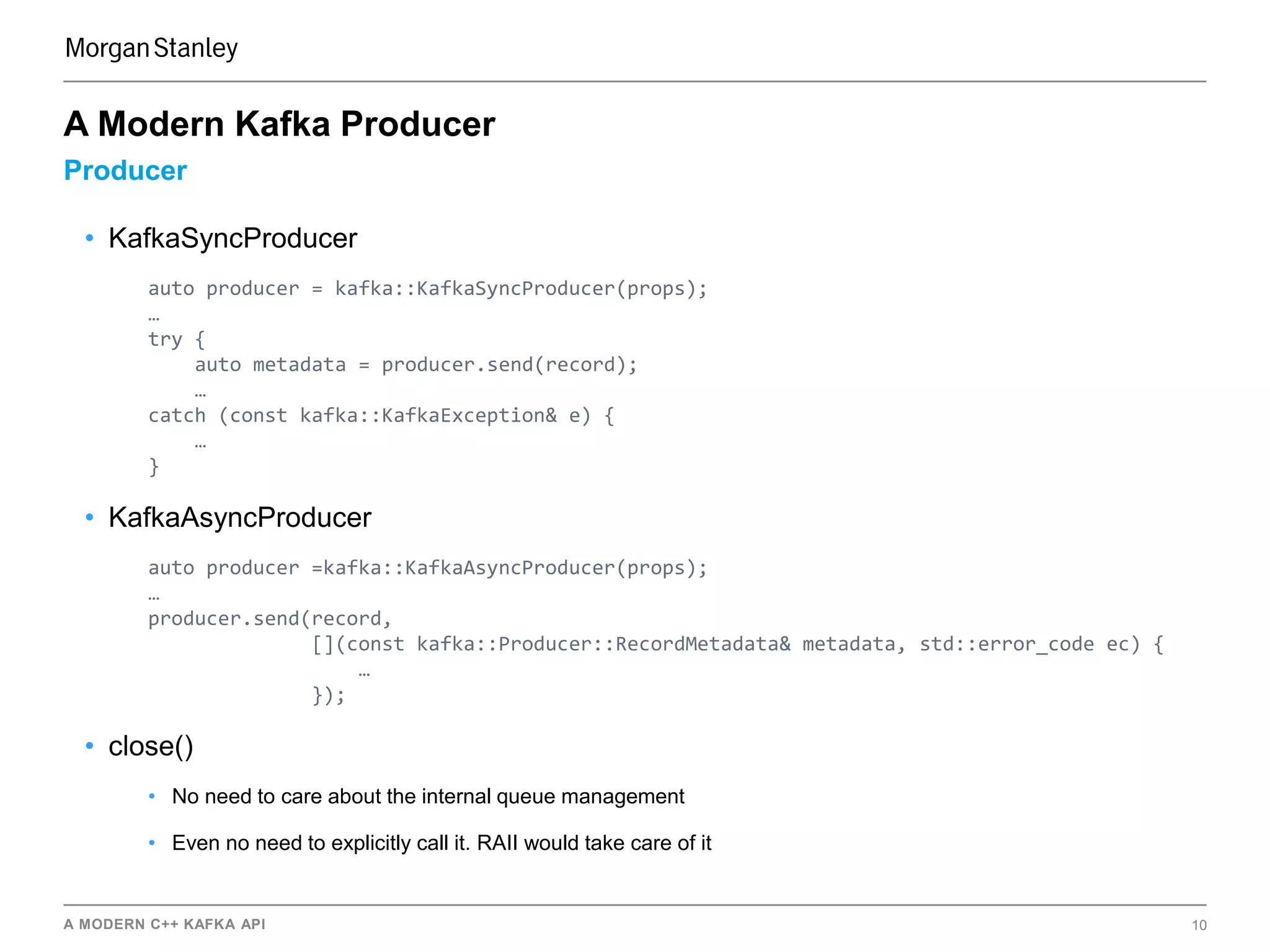Image resolution: width=1270 pixels, height=952 pixels.
Task: Click the producer.send(record); metadata line
Action: pyautogui.click(x=415, y=365)
